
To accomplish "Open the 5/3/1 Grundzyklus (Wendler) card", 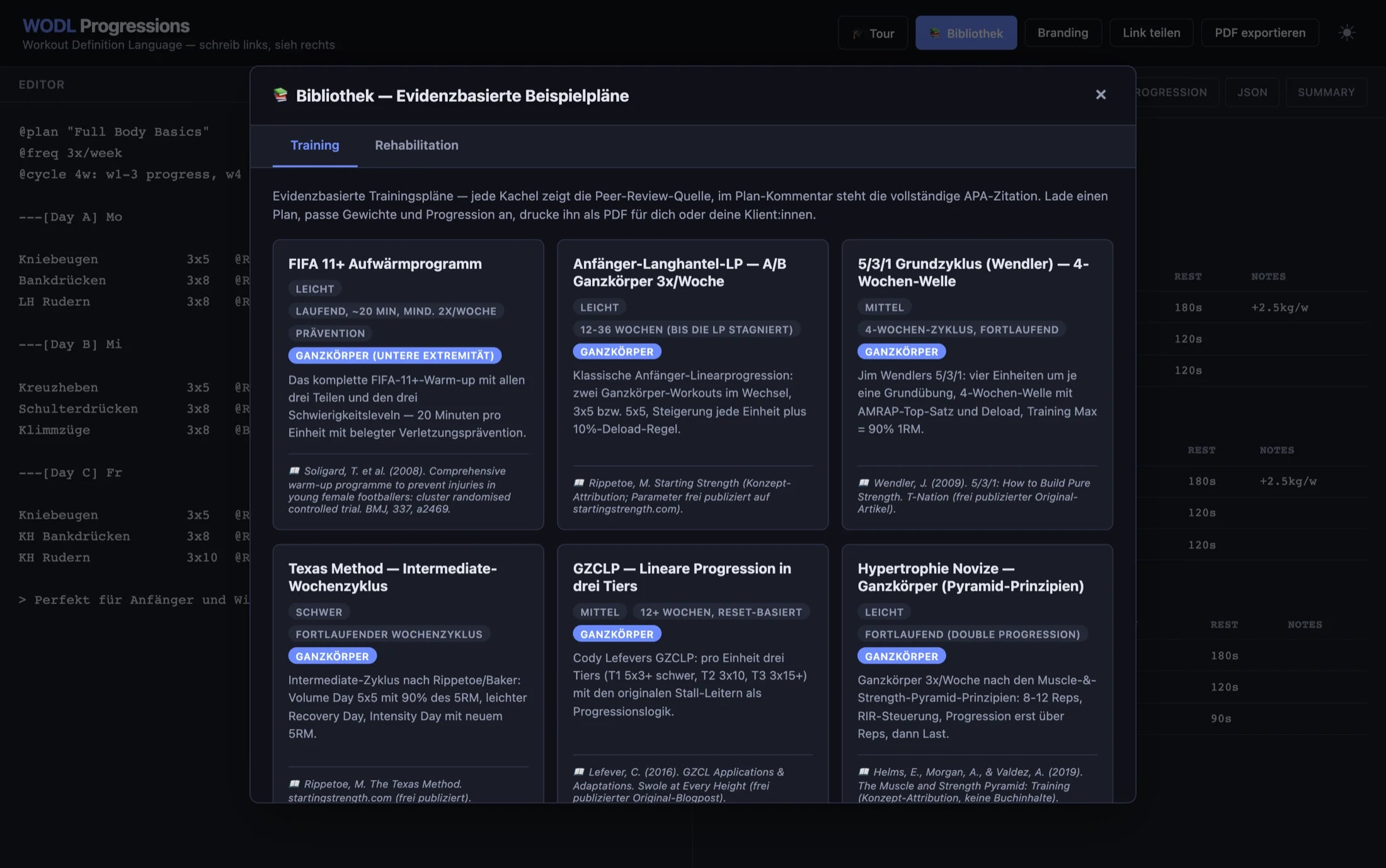I will (977, 384).
